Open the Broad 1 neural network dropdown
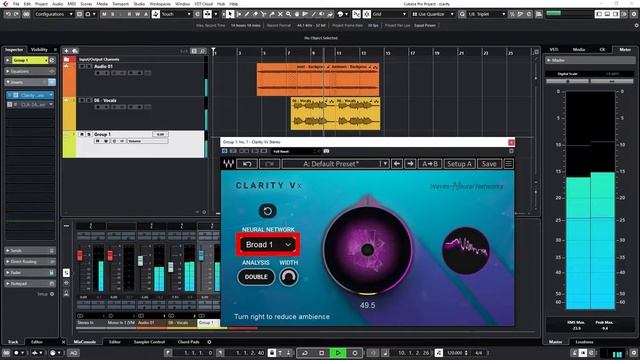 click(268, 244)
